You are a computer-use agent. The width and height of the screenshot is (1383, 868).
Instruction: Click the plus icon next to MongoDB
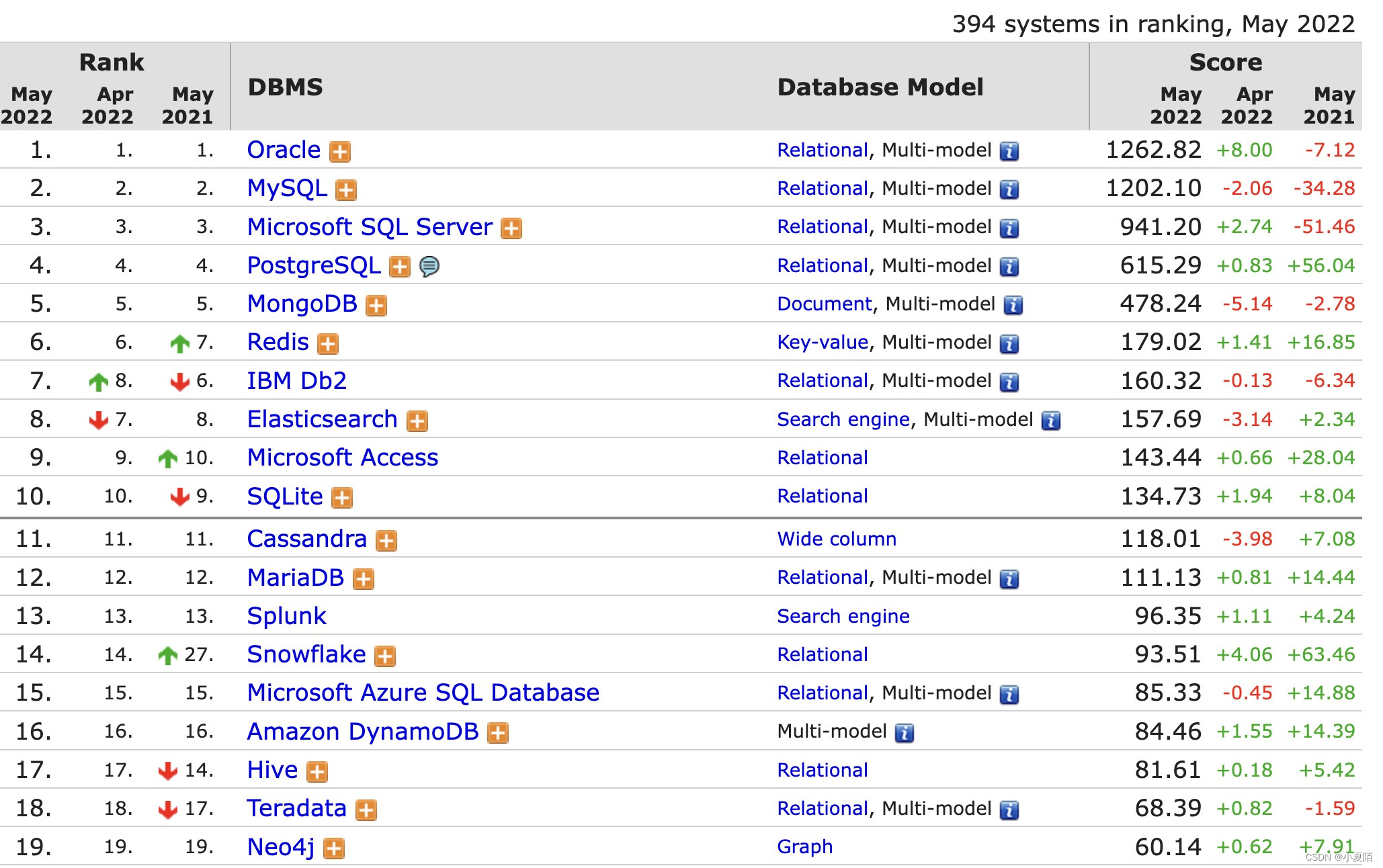[x=376, y=306]
